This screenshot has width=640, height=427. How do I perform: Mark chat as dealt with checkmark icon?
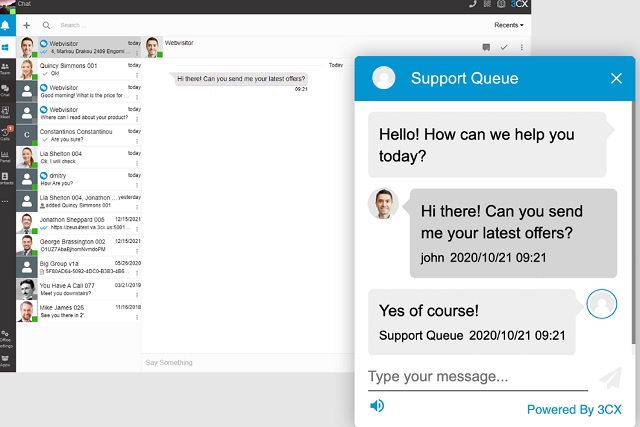504,47
